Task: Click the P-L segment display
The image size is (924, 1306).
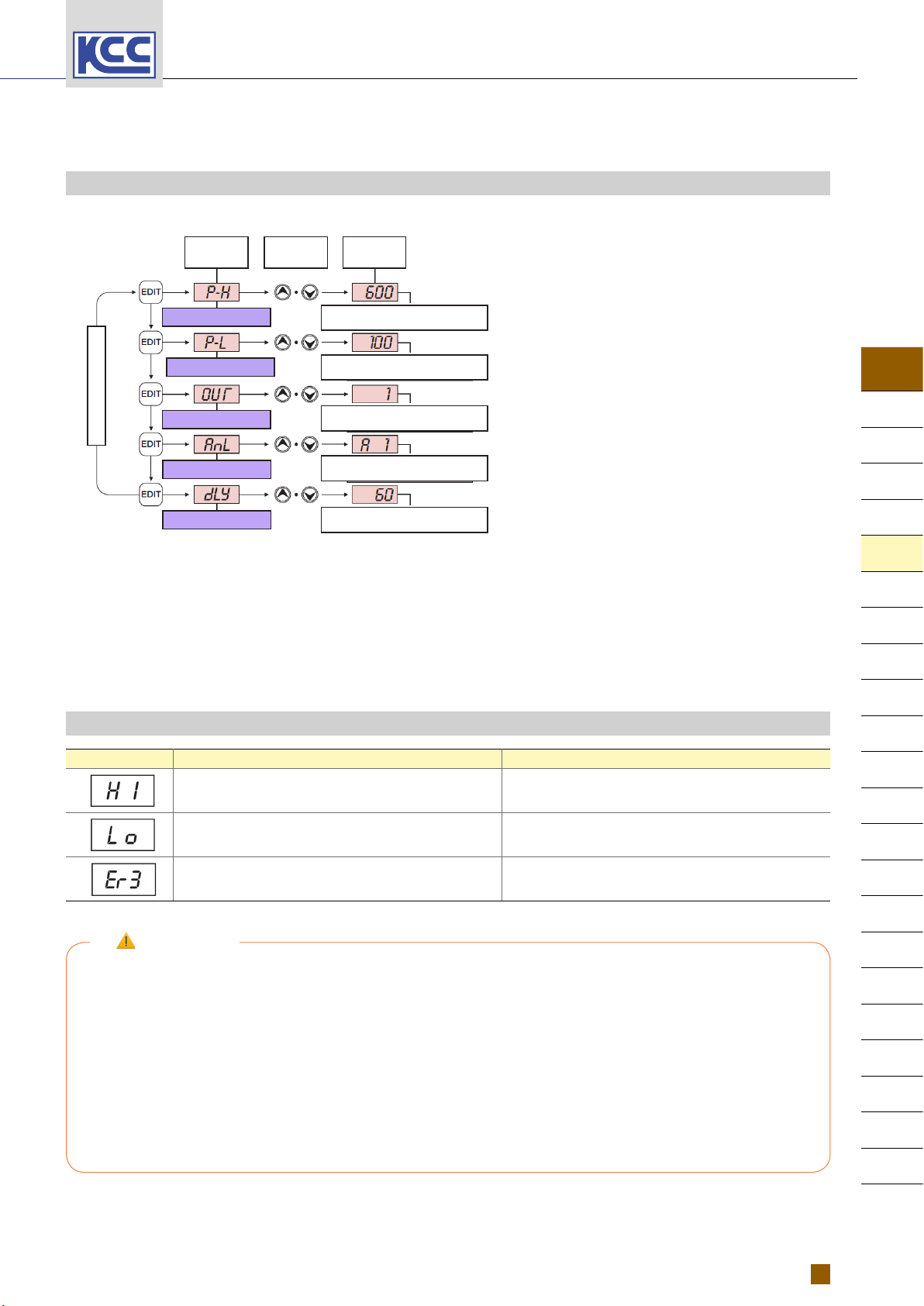Action: click(x=216, y=343)
